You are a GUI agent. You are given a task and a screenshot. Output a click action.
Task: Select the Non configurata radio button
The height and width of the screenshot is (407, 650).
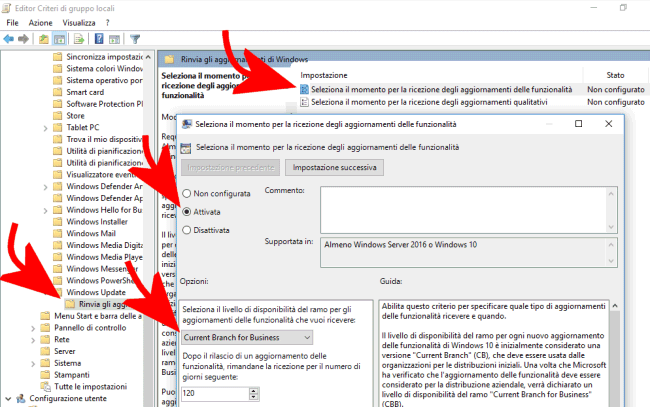tap(187, 193)
